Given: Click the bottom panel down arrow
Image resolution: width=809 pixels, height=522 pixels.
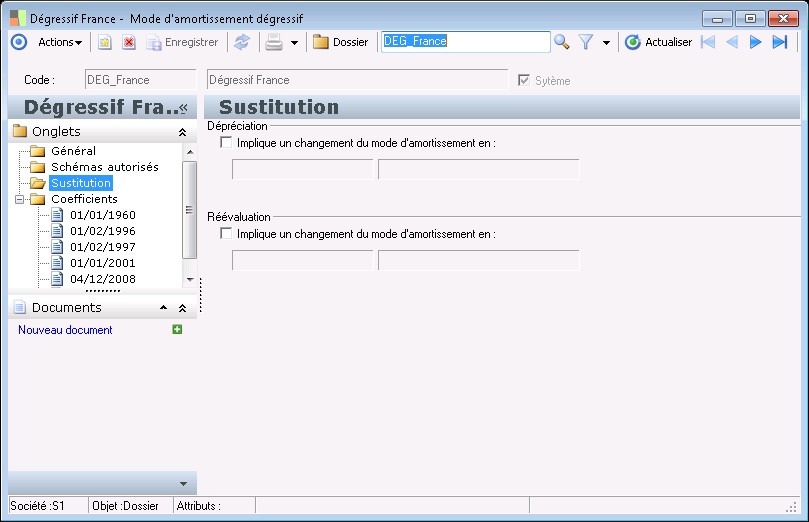Looking at the screenshot, I should click(183, 484).
